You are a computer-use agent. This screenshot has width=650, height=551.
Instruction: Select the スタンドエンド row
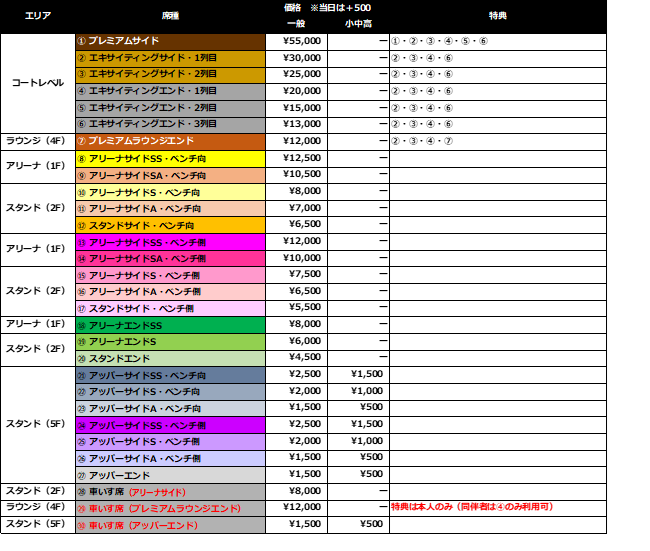(170, 359)
